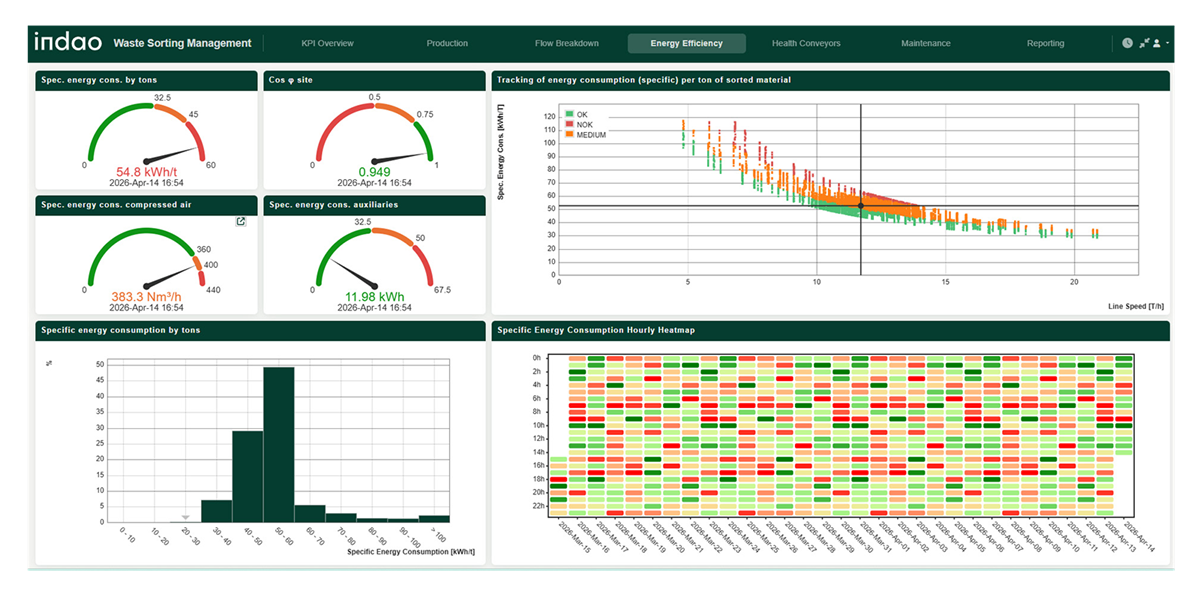Select the Health Conveyors tab
Image resolution: width=1200 pixels, height=600 pixels.
click(x=806, y=43)
